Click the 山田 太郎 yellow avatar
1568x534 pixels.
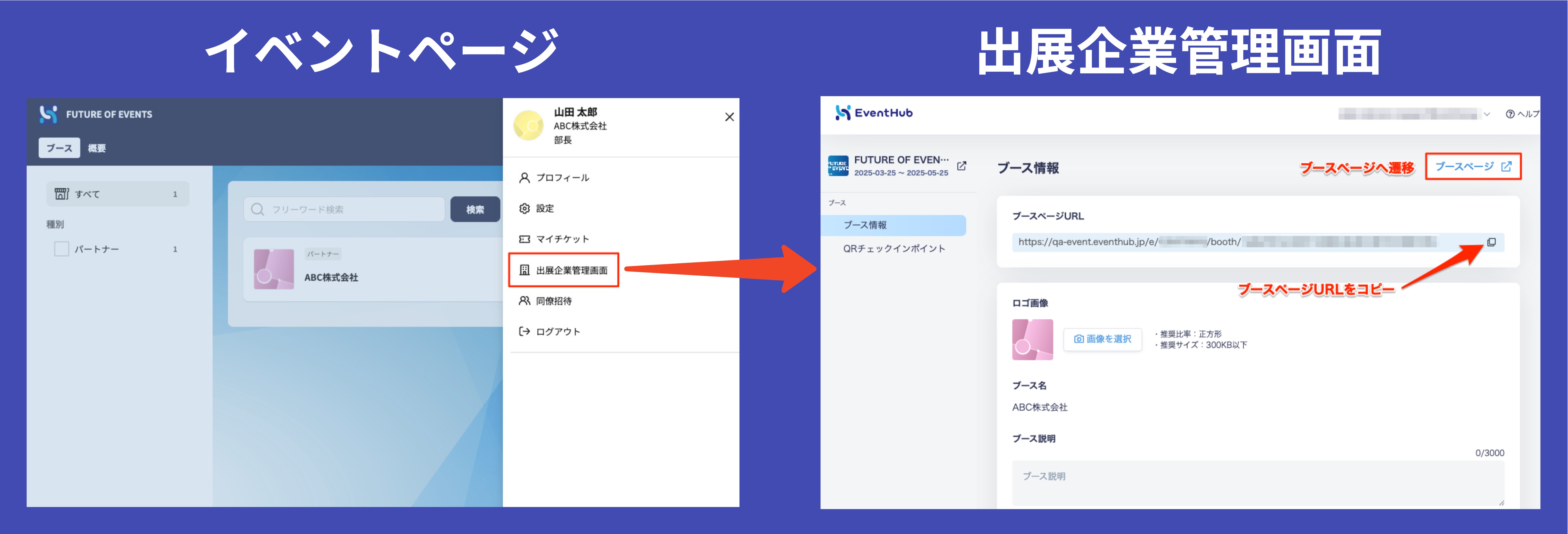[528, 125]
